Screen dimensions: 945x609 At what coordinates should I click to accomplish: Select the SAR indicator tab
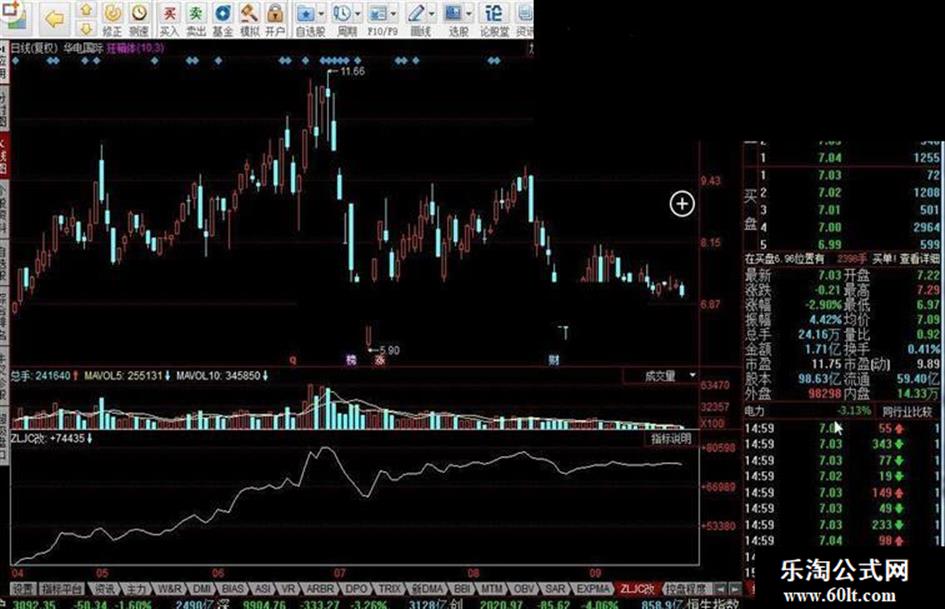click(555, 588)
